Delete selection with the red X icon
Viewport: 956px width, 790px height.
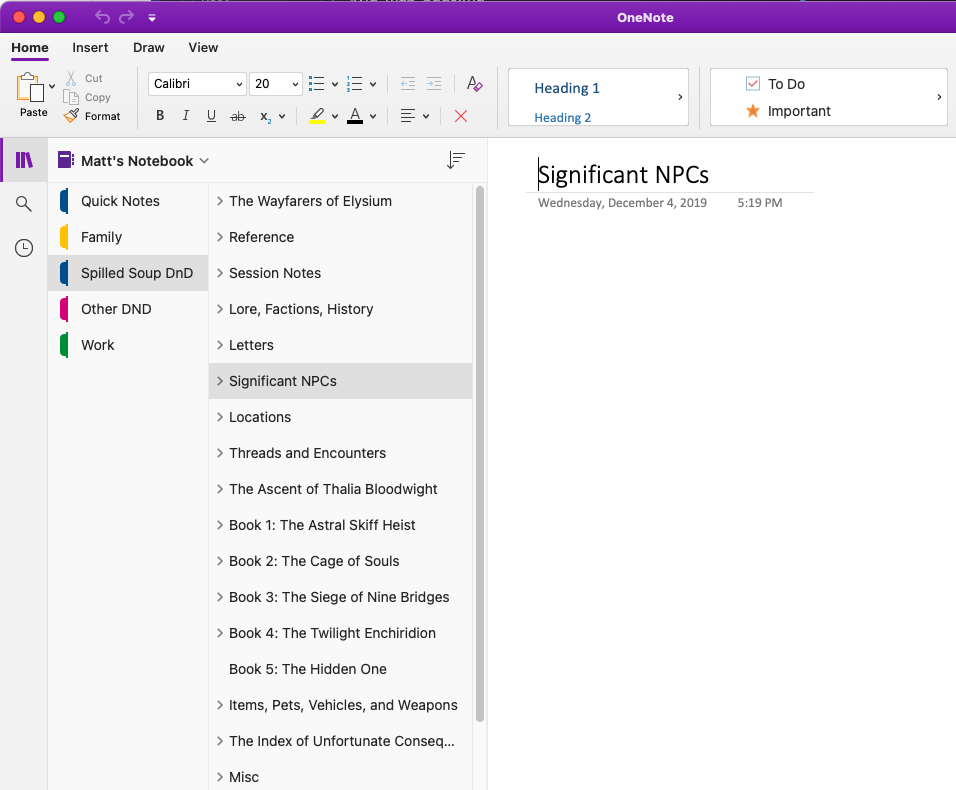coord(460,116)
